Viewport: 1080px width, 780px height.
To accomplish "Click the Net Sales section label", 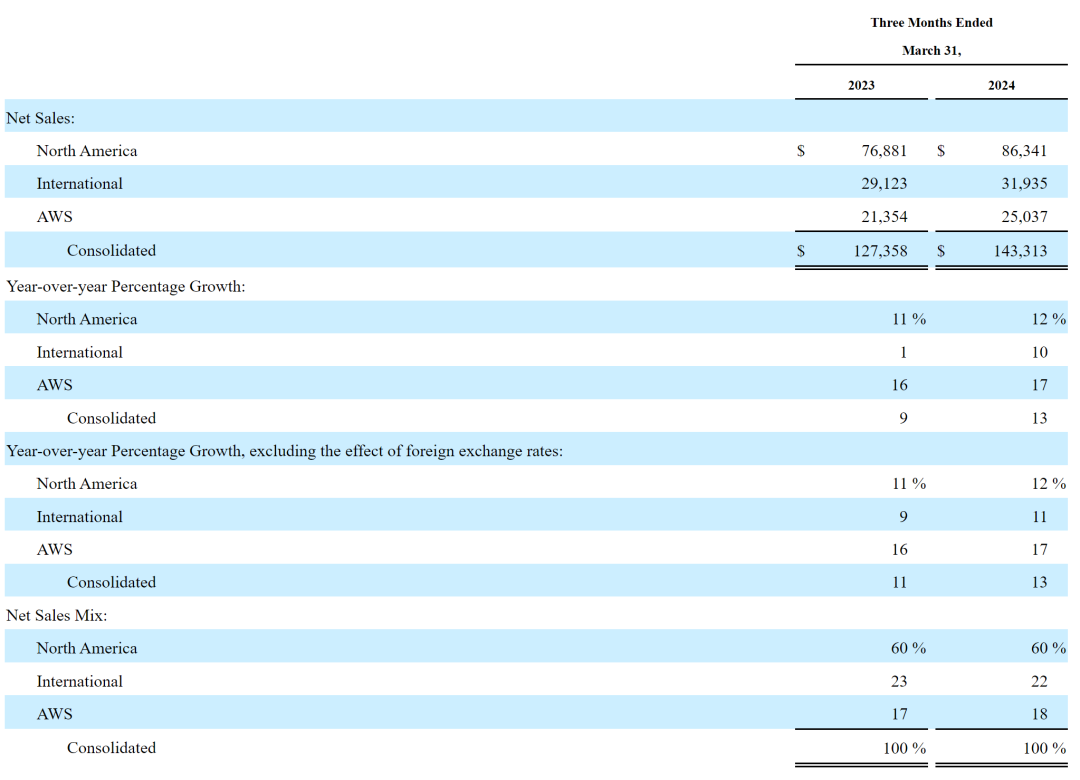I will point(41,118).
